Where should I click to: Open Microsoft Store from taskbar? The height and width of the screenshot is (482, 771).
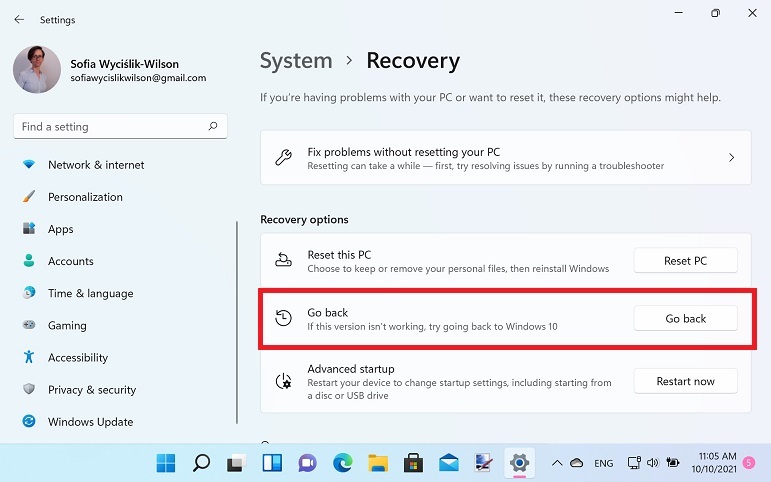pyautogui.click(x=414, y=463)
